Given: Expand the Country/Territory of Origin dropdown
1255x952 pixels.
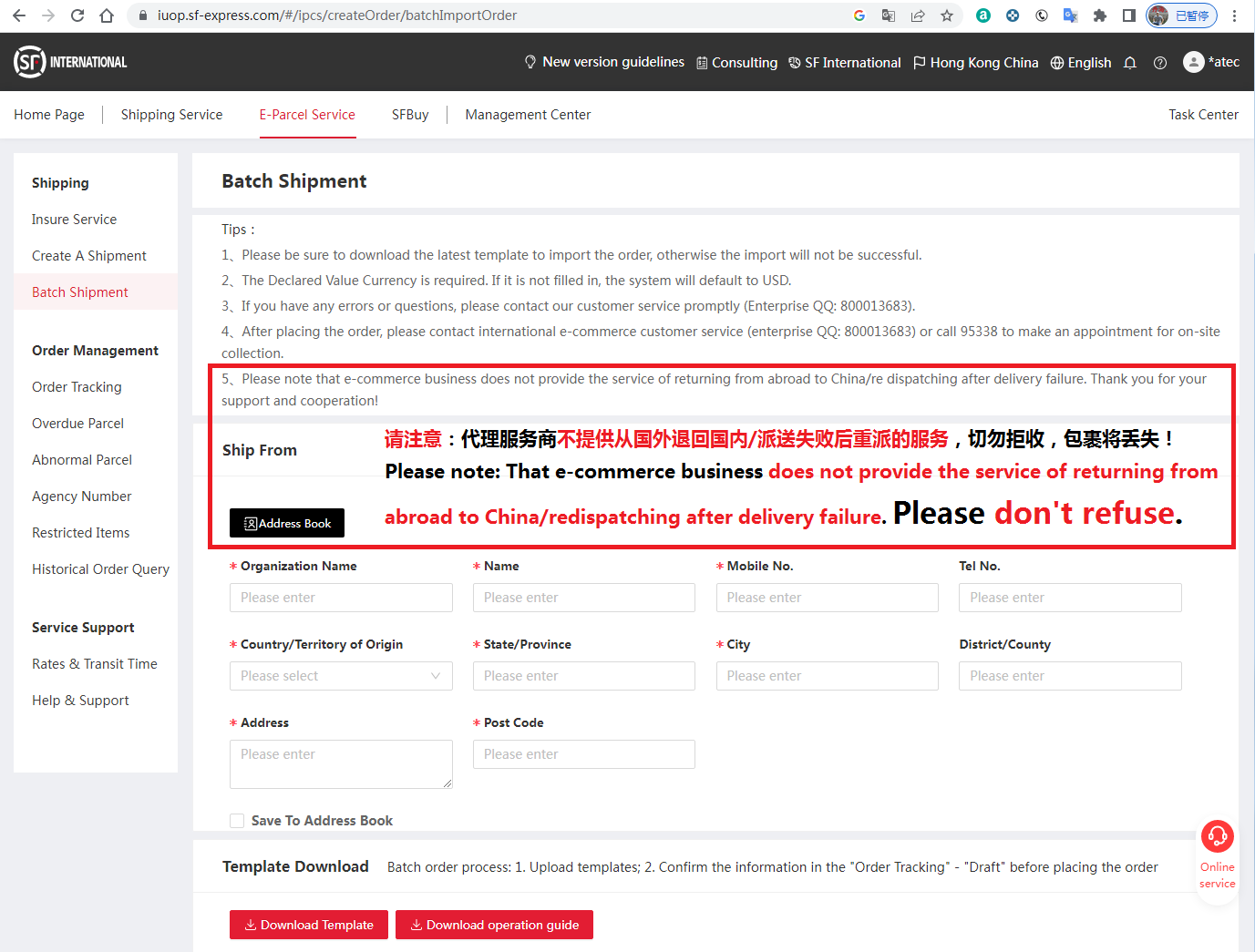Looking at the screenshot, I should [341, 676].
